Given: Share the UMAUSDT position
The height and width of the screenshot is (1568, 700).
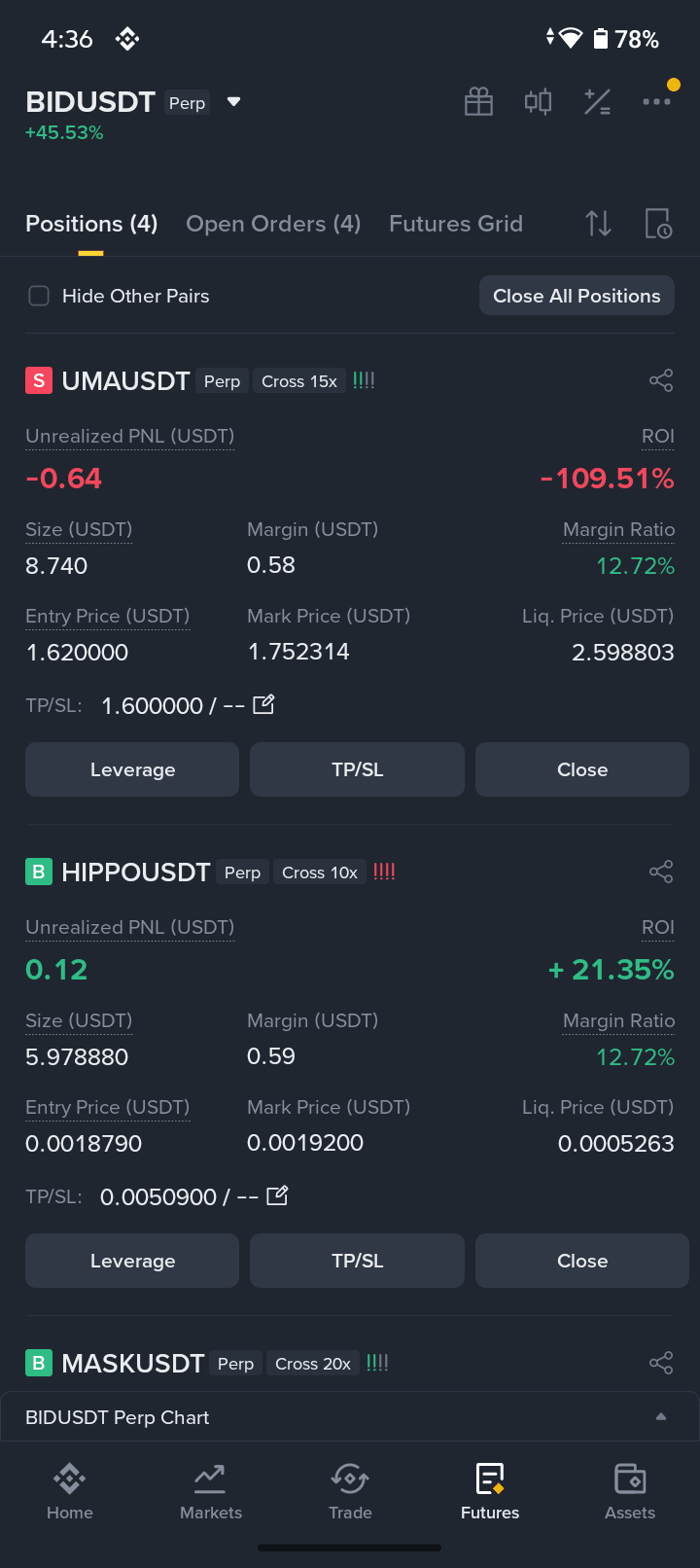Looking at the screenshot, I should pos(661,380).
